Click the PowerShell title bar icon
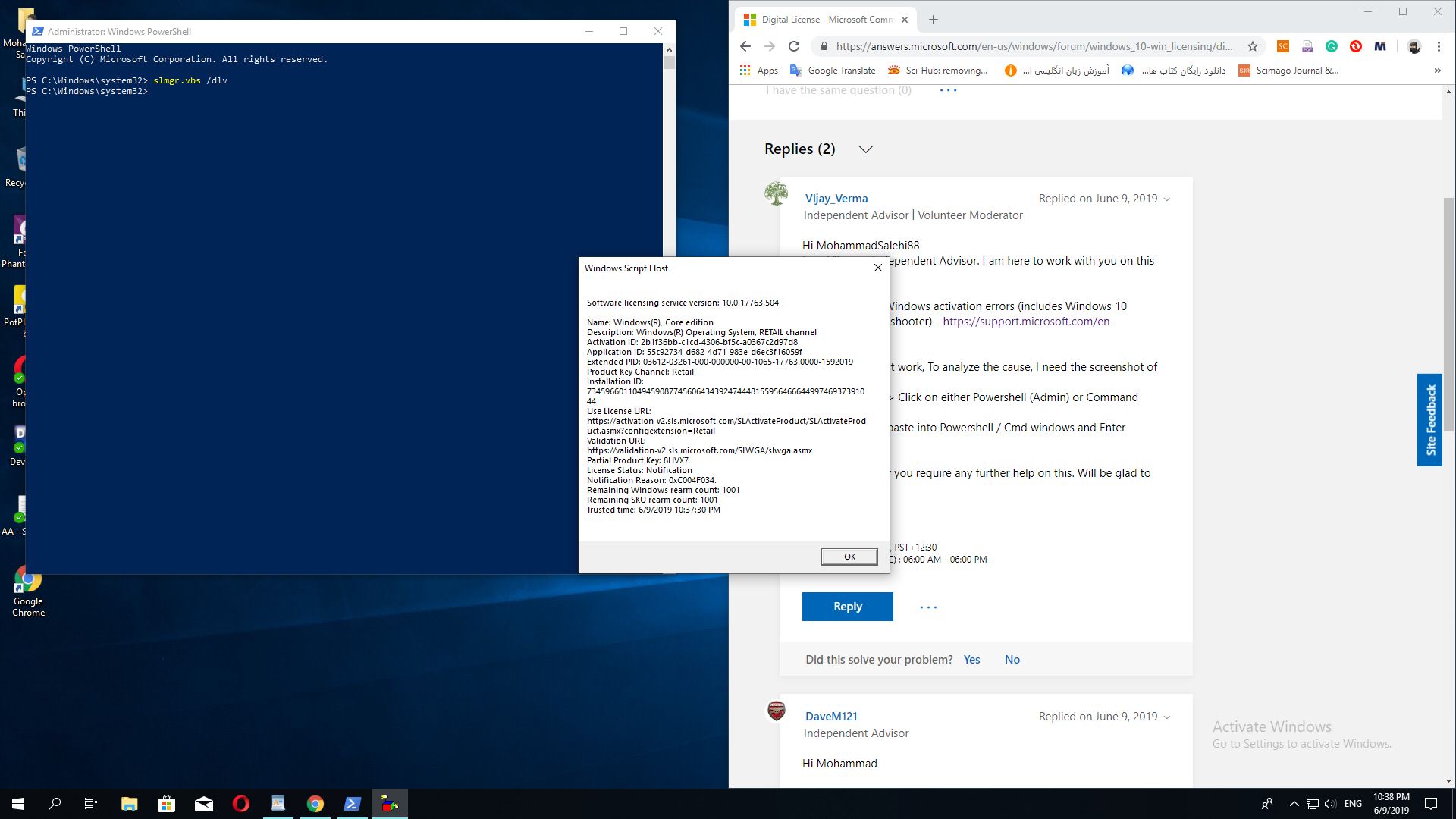The image size is (1456, 819). (x=36, y=31)
